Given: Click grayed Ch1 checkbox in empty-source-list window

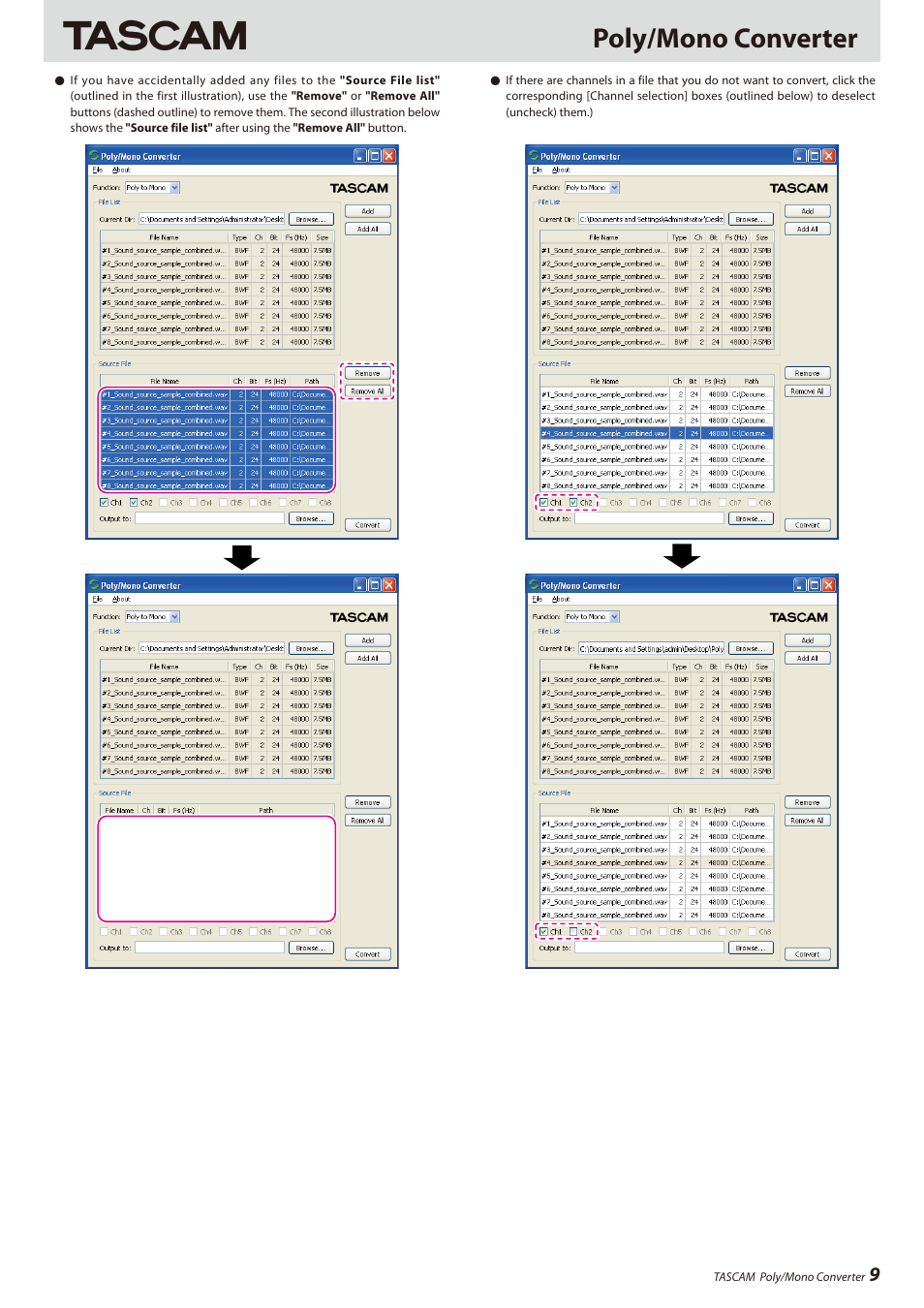Looking at the screenshot, I should point(104,932).
